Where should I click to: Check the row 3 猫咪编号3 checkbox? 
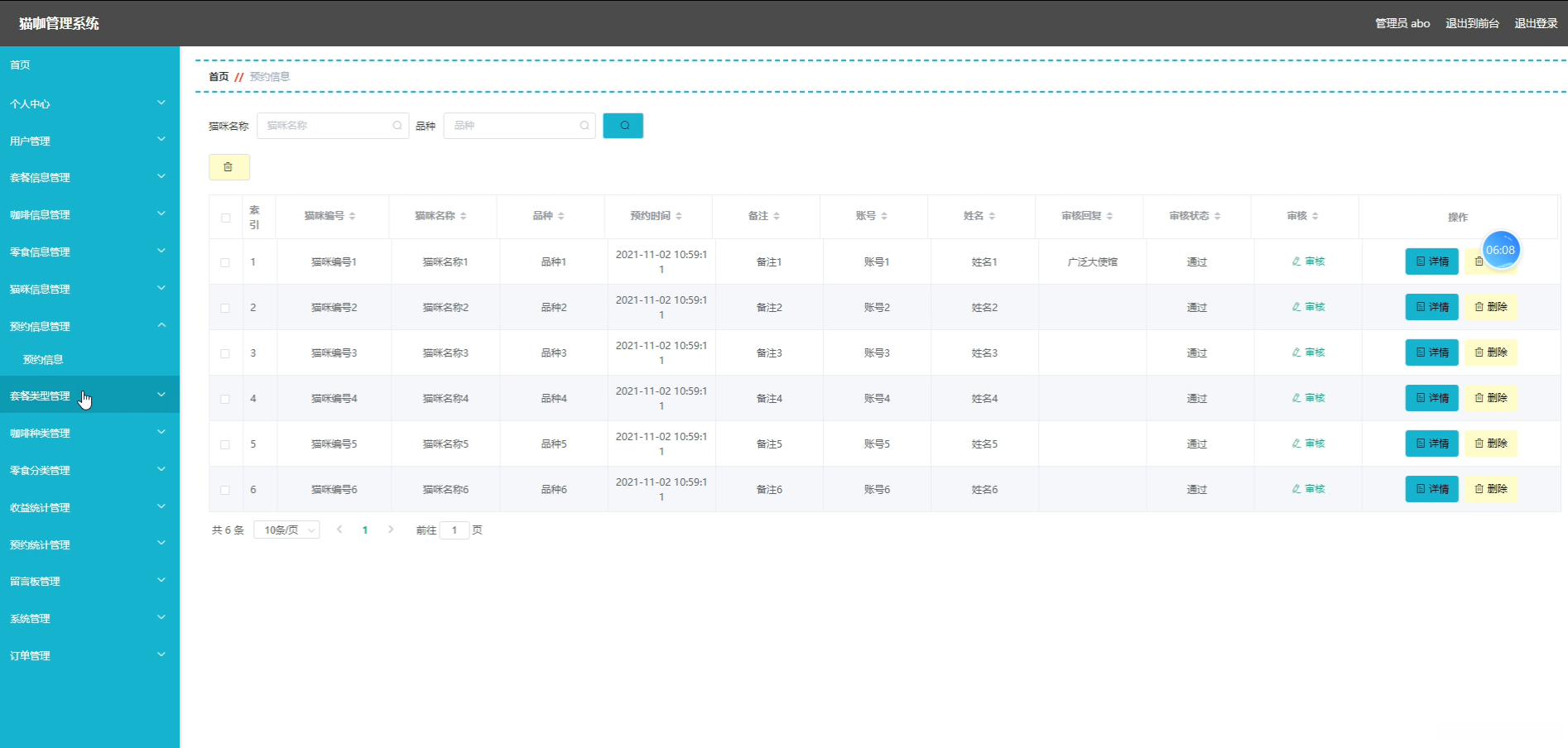coord(225,353)
